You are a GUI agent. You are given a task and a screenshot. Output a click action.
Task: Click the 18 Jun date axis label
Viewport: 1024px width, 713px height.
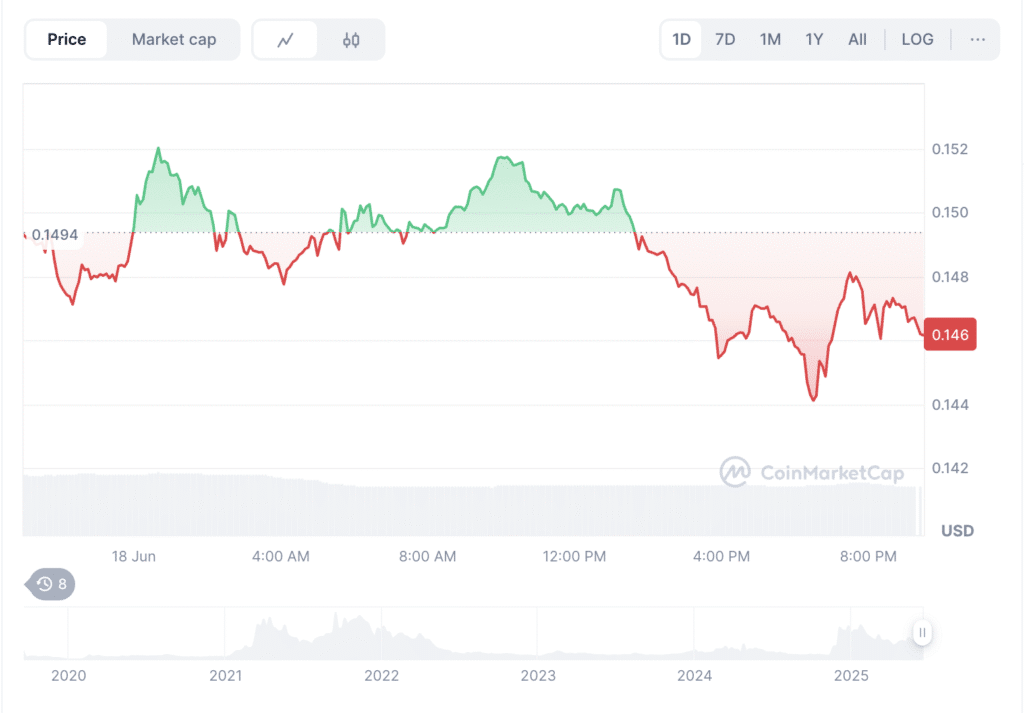coord(133,556)
